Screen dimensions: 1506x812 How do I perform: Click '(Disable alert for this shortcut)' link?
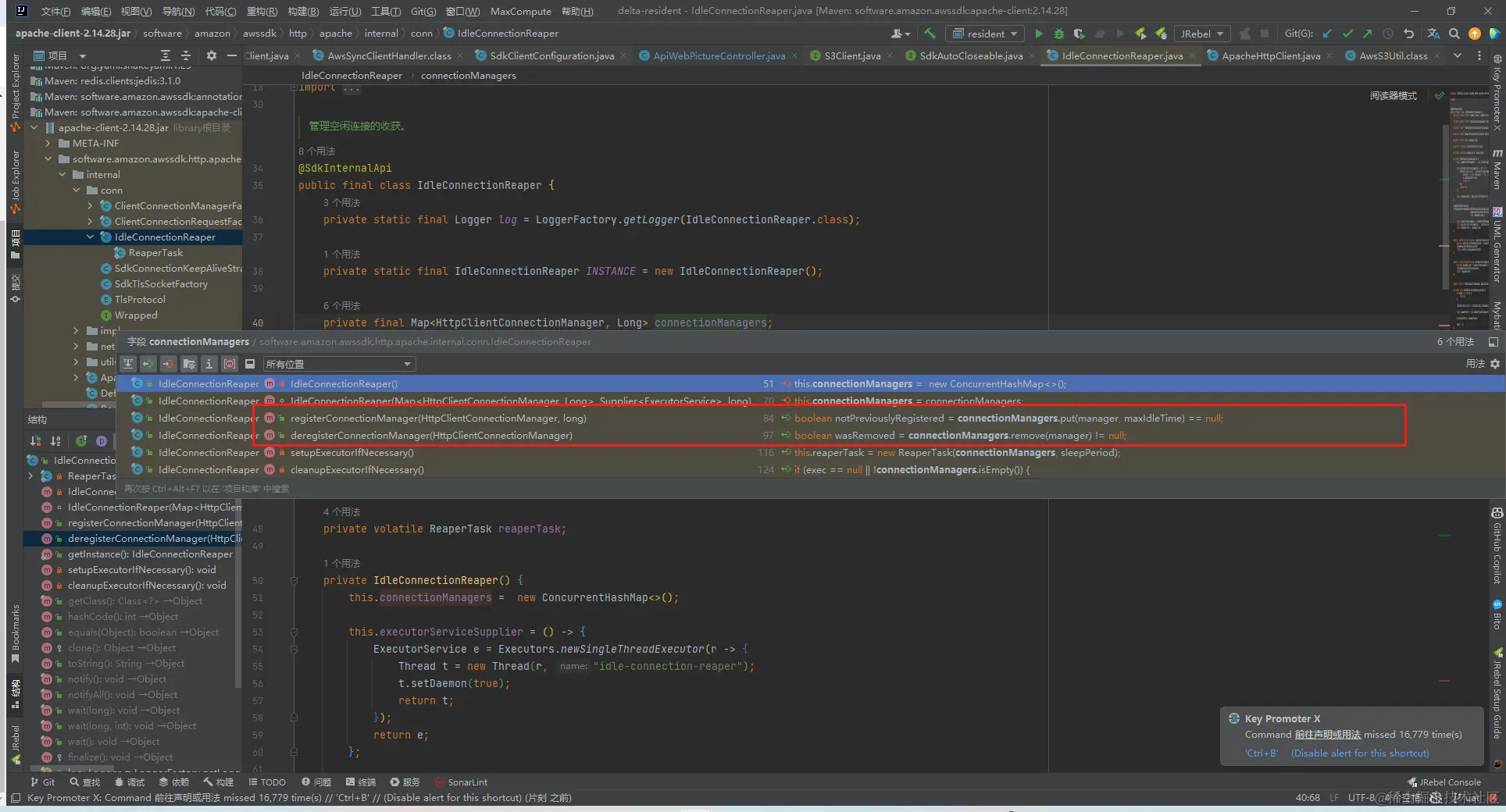(1360, 753)
